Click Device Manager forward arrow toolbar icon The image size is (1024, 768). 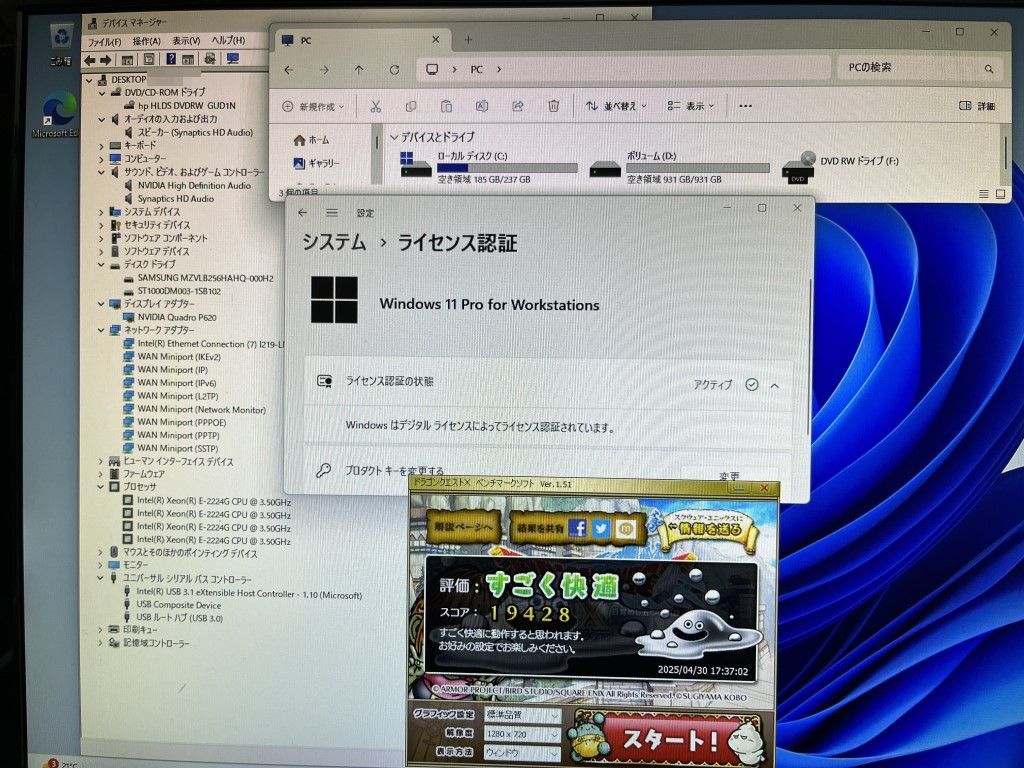coord(106,60)
